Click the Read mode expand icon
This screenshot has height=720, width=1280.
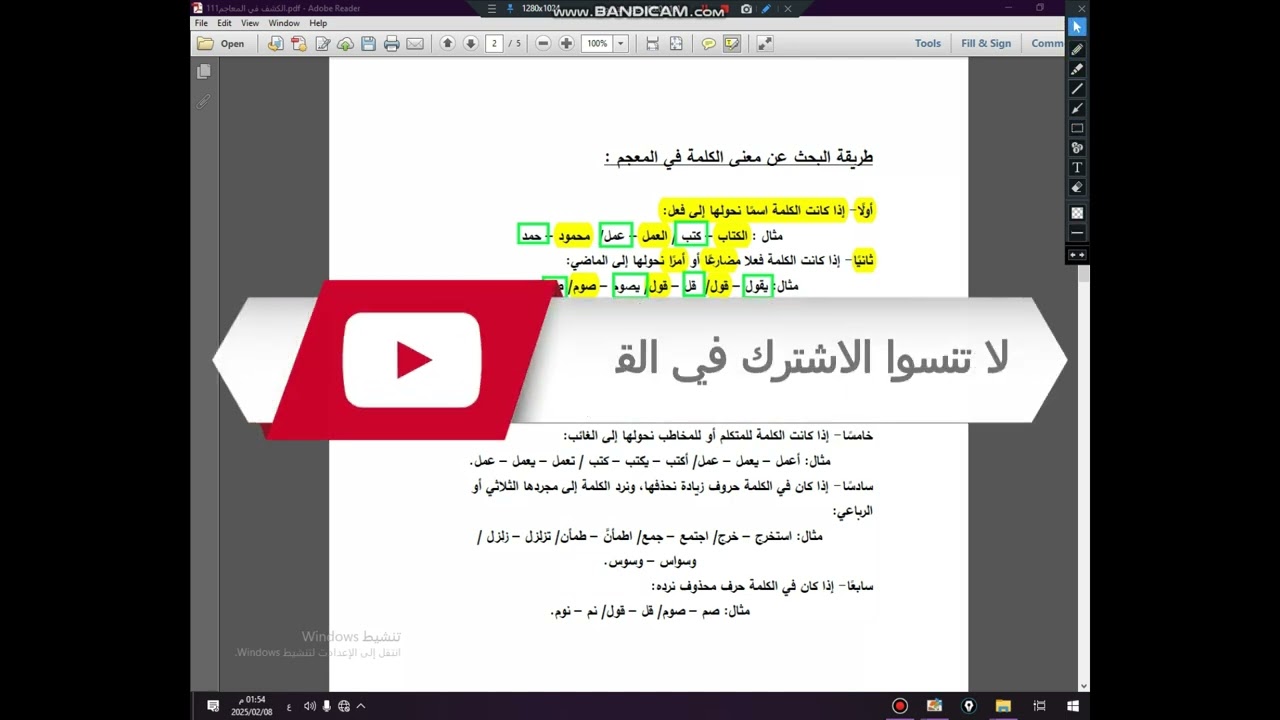pos(764,44)
